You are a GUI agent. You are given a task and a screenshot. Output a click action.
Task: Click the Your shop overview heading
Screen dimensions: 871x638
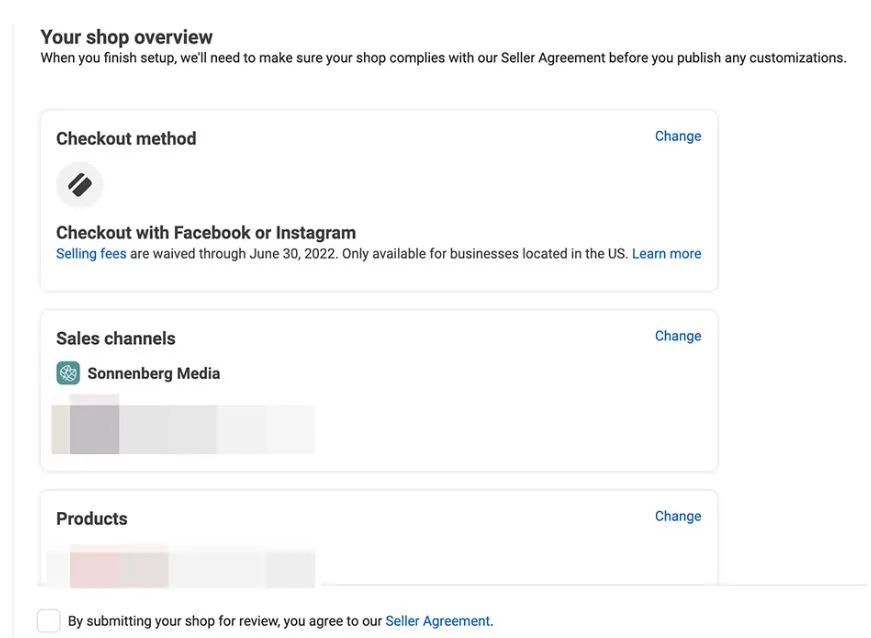pyautogui.click(x=126, y=37)
